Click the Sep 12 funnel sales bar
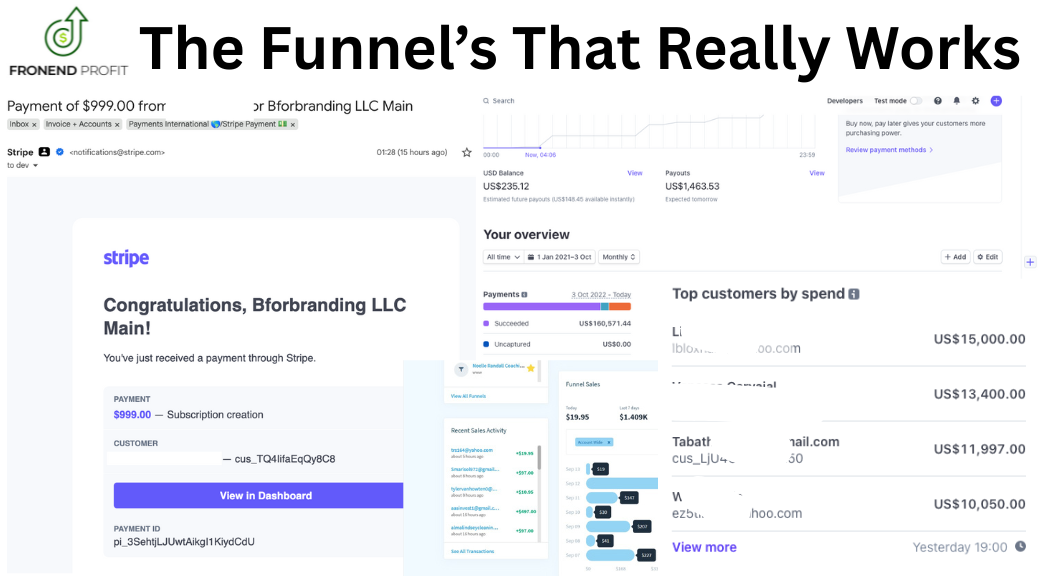Image resolution: width=1048 pixels, height=576 pixels. [x=622, y=483]
